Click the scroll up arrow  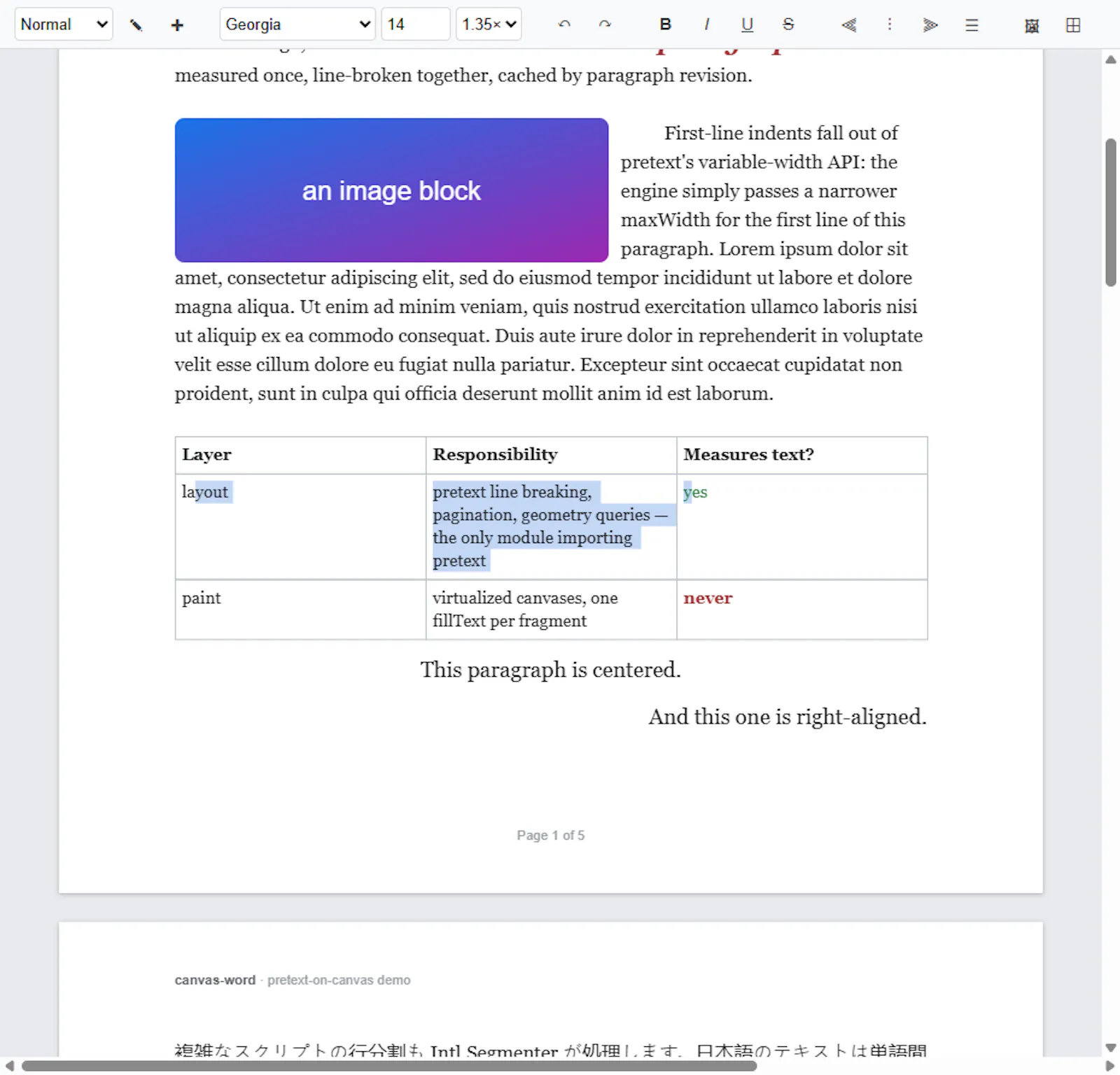[1111, 59]
